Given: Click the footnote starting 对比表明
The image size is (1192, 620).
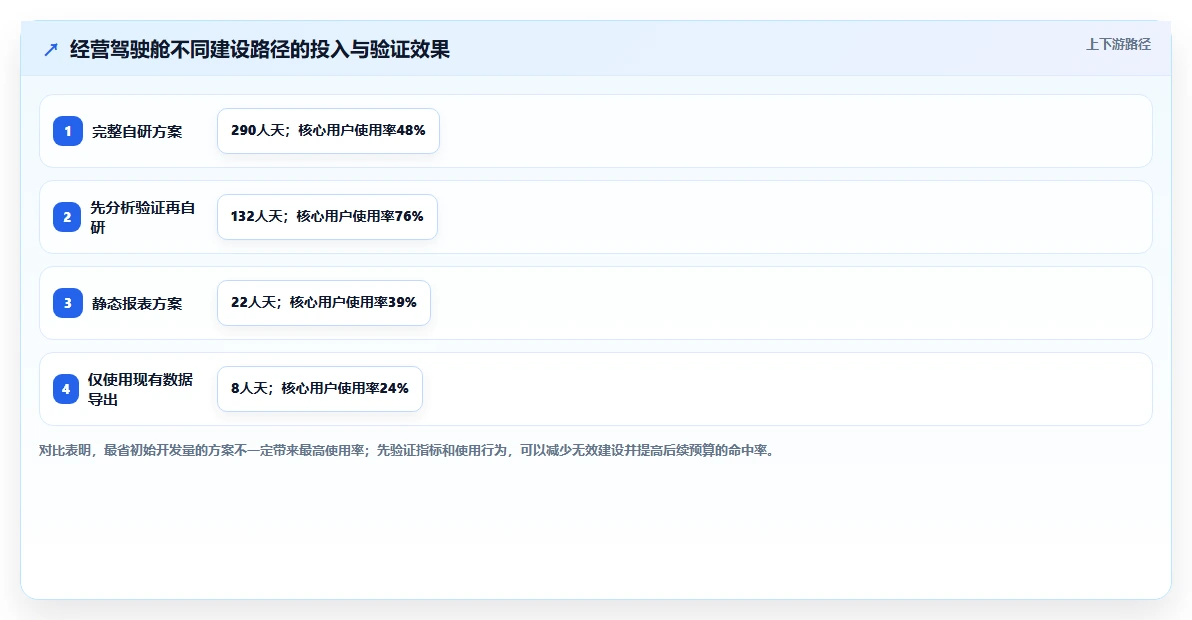Looking at the screenshot, I should pyautogui.click(x=408, y=451).
